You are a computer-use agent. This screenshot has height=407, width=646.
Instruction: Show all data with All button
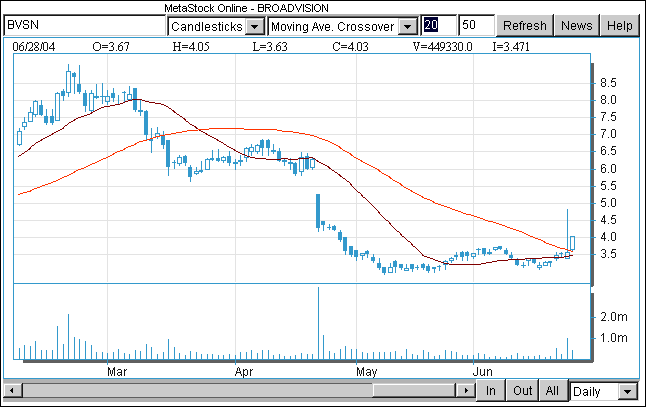[552, 390]
